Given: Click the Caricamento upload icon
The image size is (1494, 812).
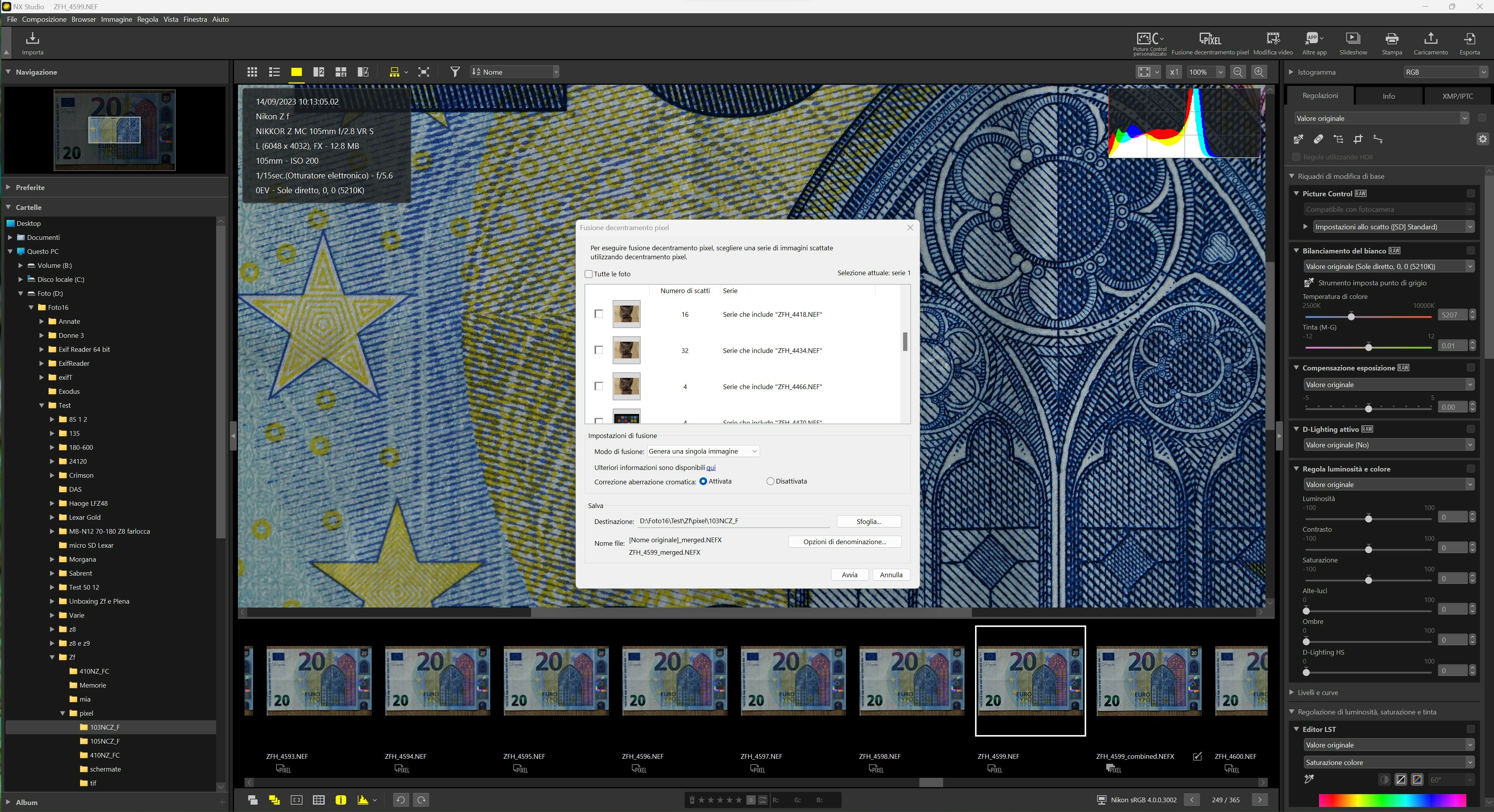Looking at the screenshot, I should (x=1430, y=39).
